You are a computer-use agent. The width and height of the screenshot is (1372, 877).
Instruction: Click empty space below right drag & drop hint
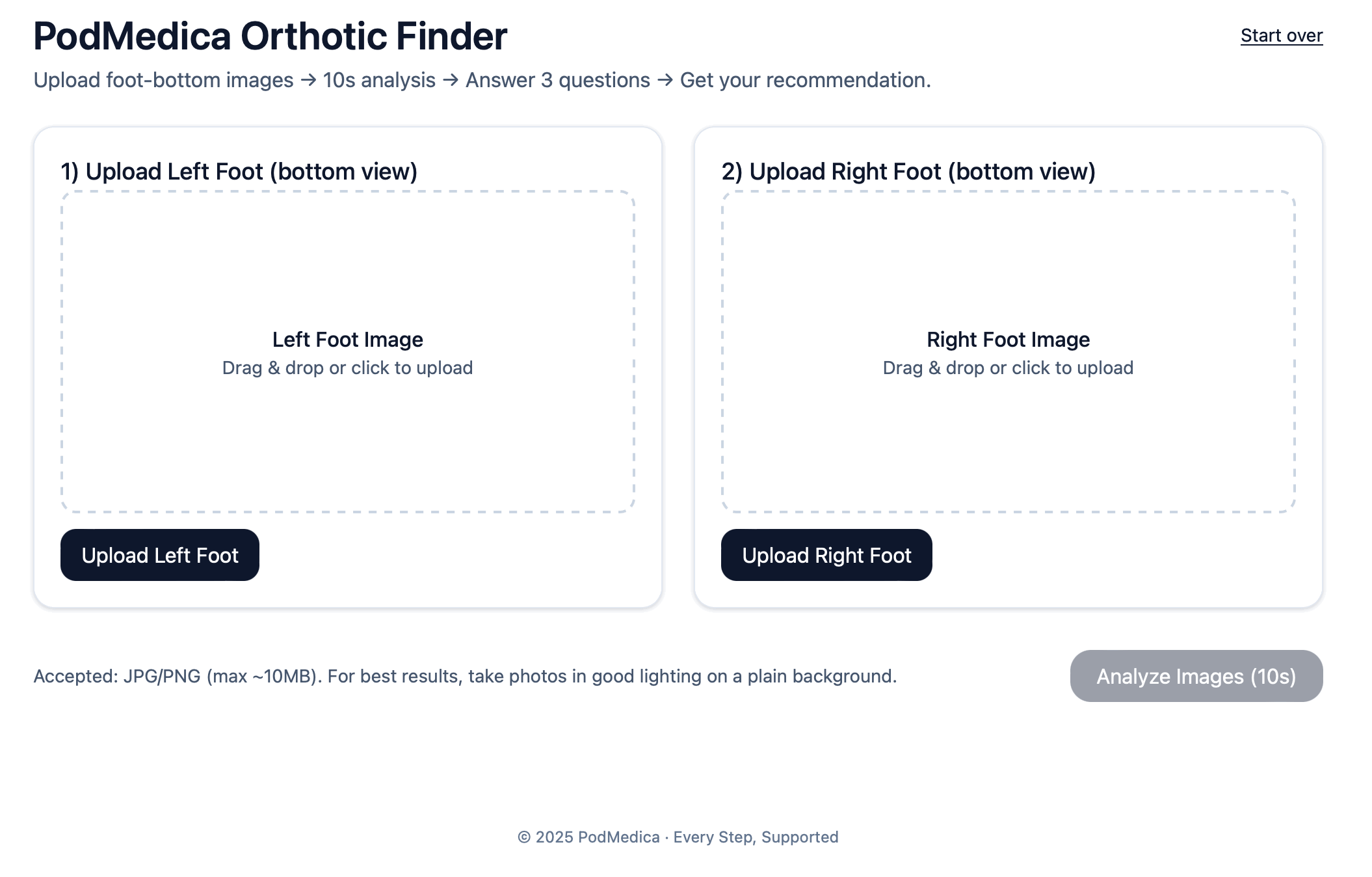tap(1008, 442)
